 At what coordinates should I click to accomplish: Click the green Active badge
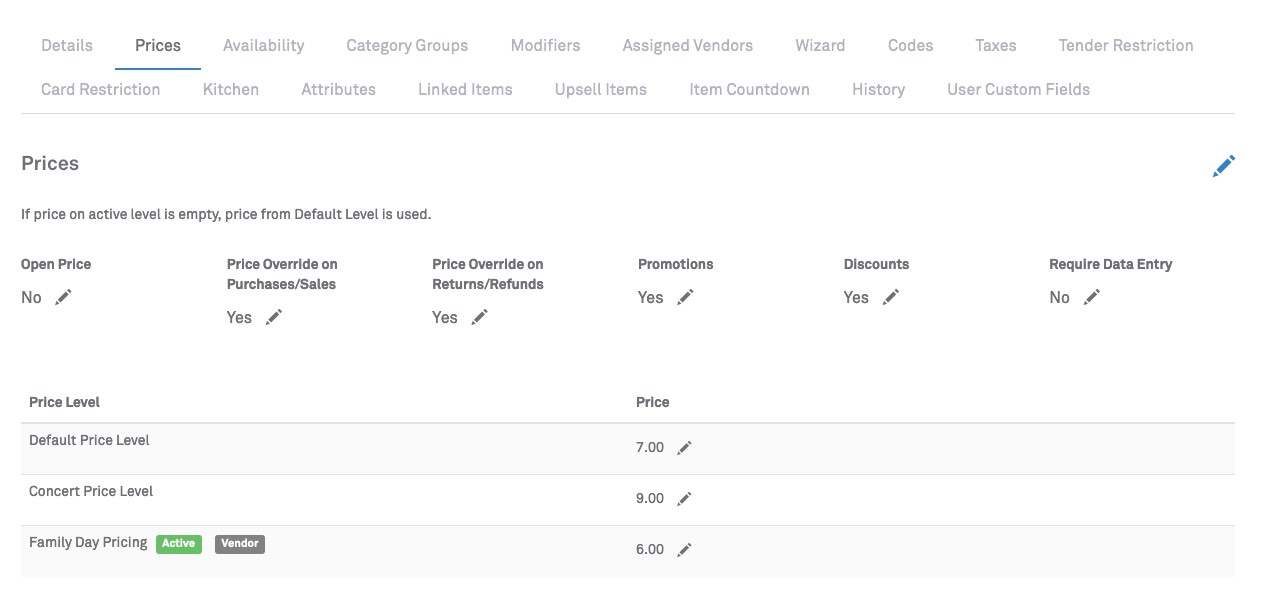point(179,544)
